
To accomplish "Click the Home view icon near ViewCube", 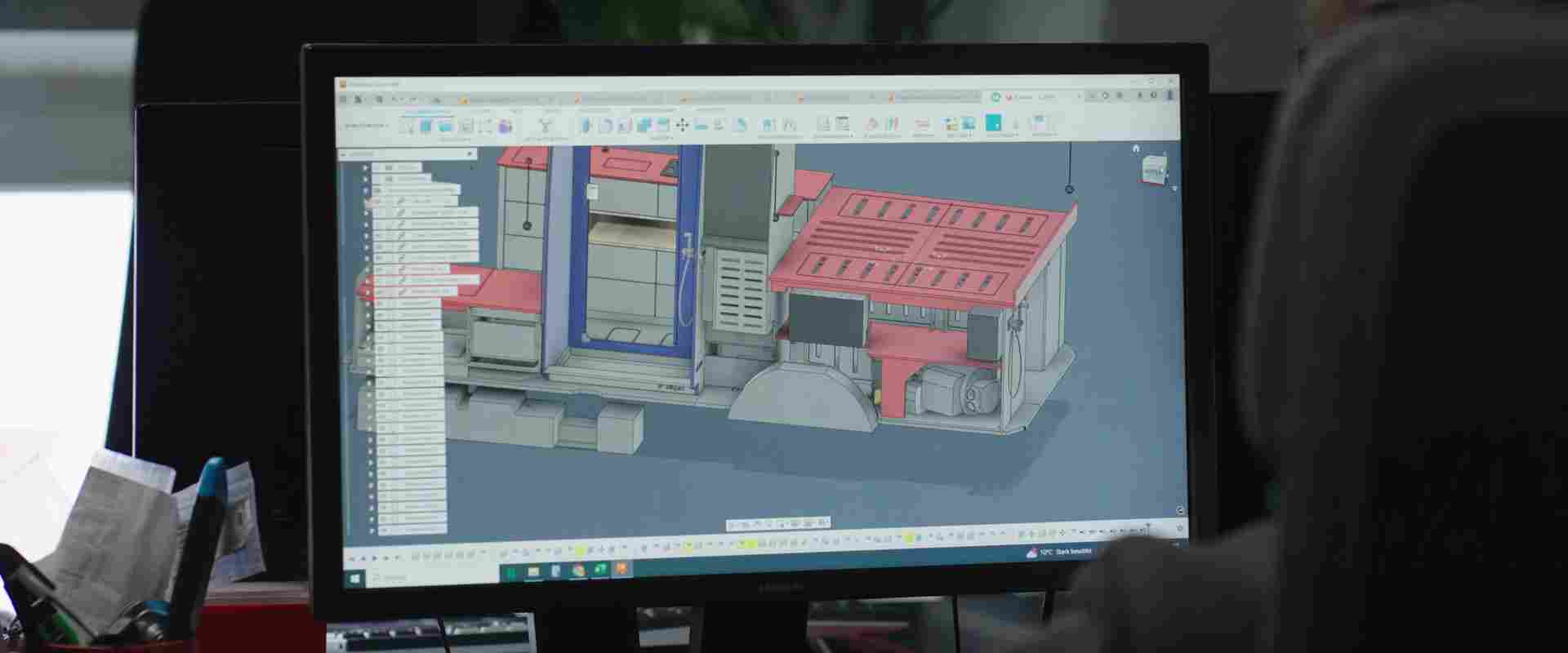I will tap(1135, 148).
